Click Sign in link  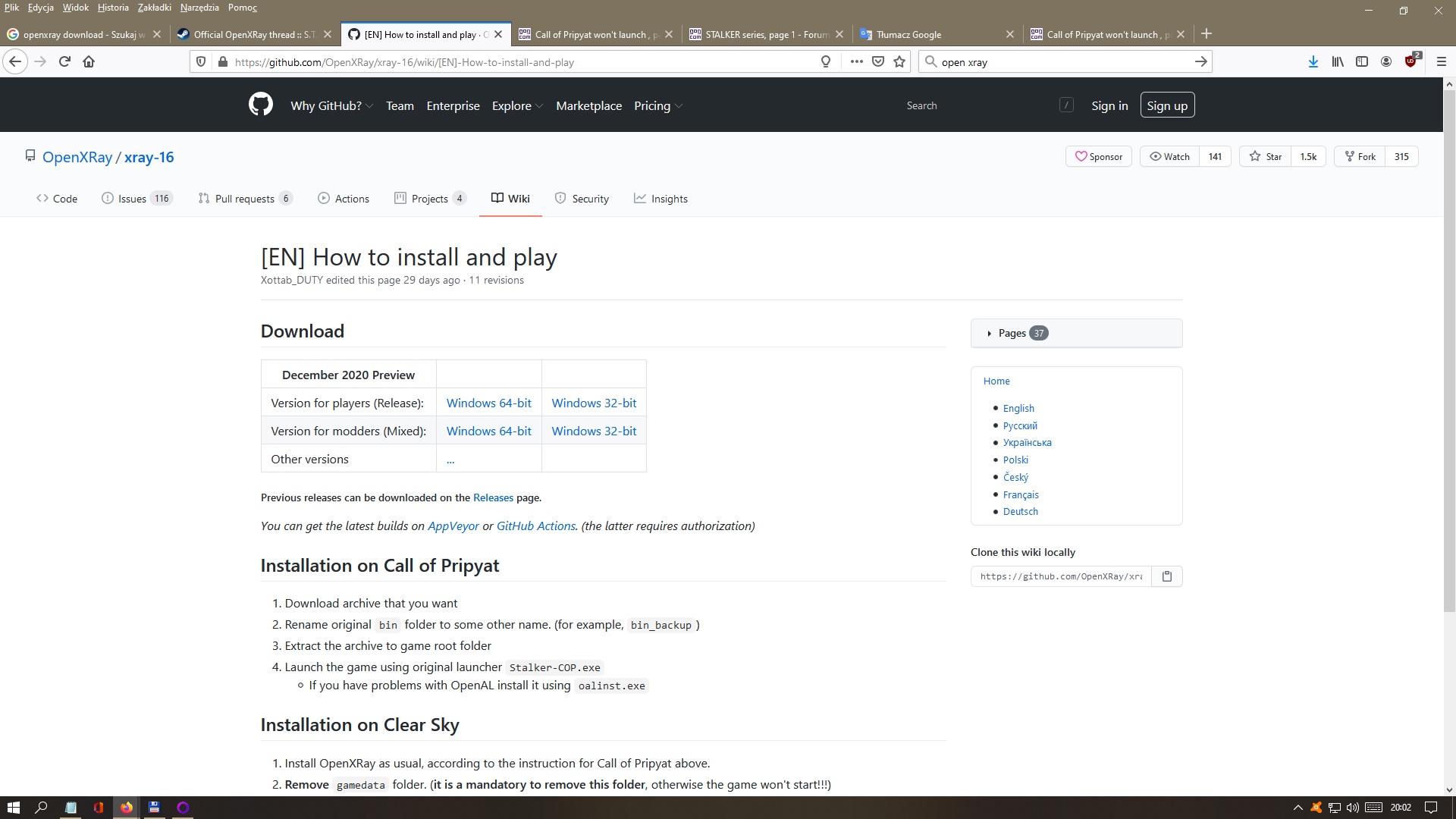(1109, 105)
